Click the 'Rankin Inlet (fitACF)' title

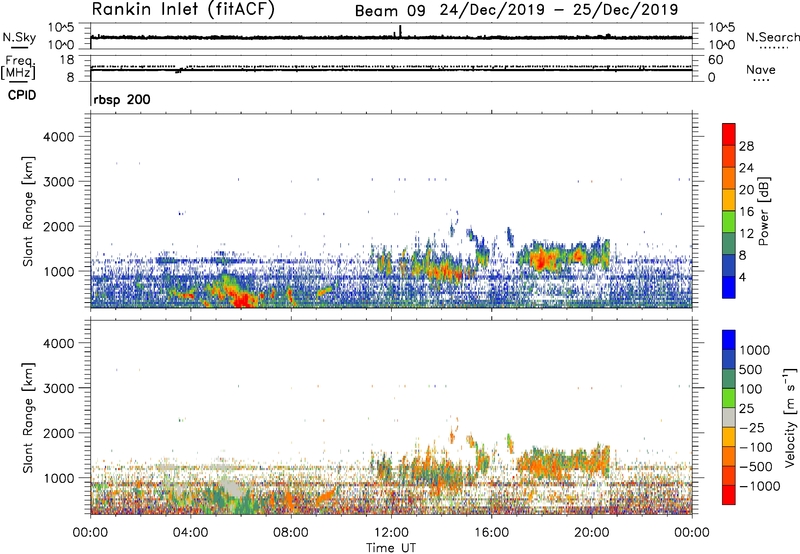(x=183, y=9)
